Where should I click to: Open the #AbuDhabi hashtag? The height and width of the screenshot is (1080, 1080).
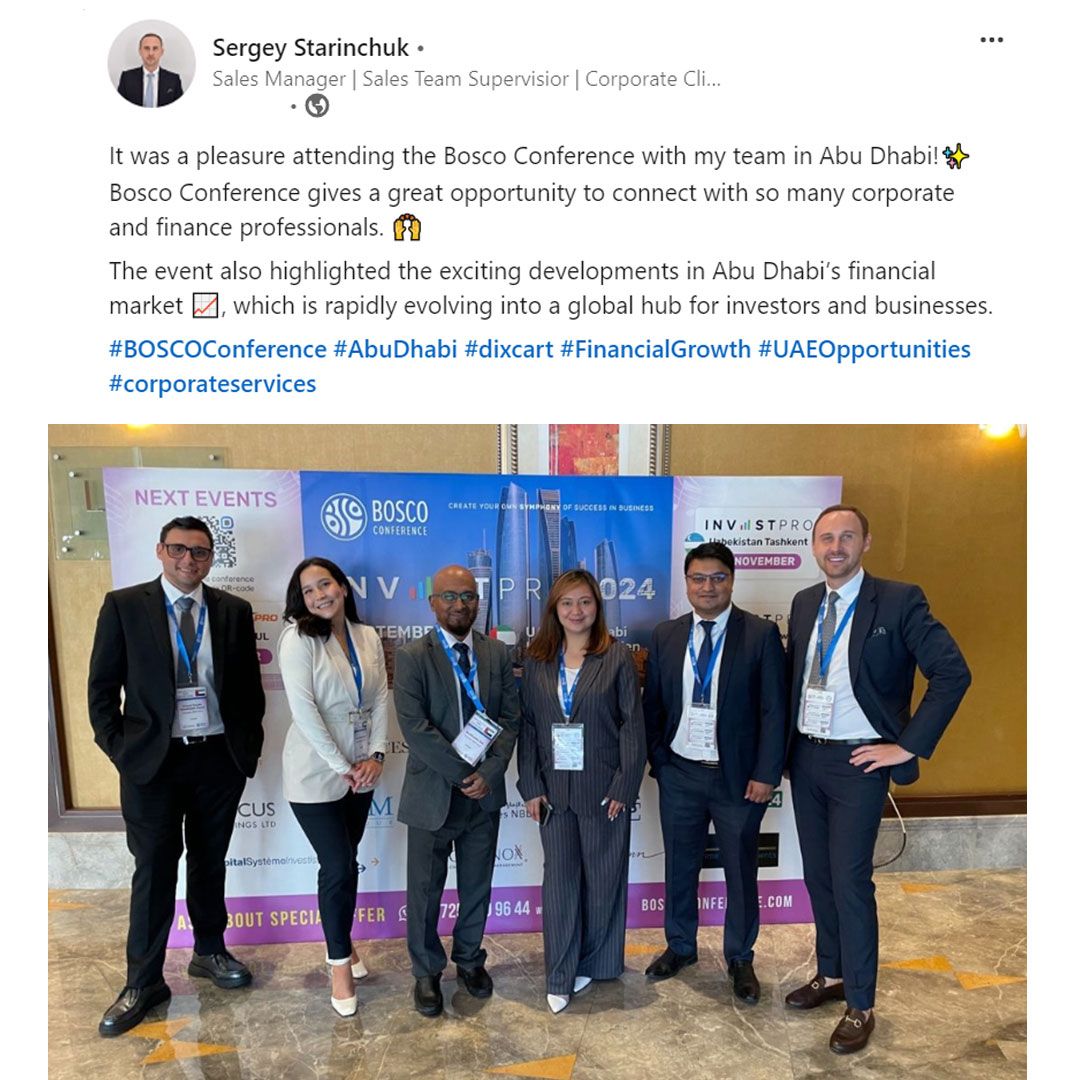tap(395, 349)
